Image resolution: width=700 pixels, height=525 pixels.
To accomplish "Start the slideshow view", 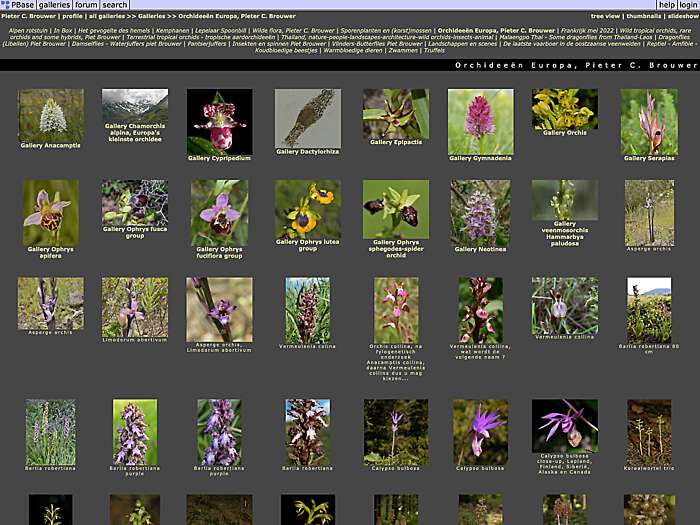I will click(683, 16).
